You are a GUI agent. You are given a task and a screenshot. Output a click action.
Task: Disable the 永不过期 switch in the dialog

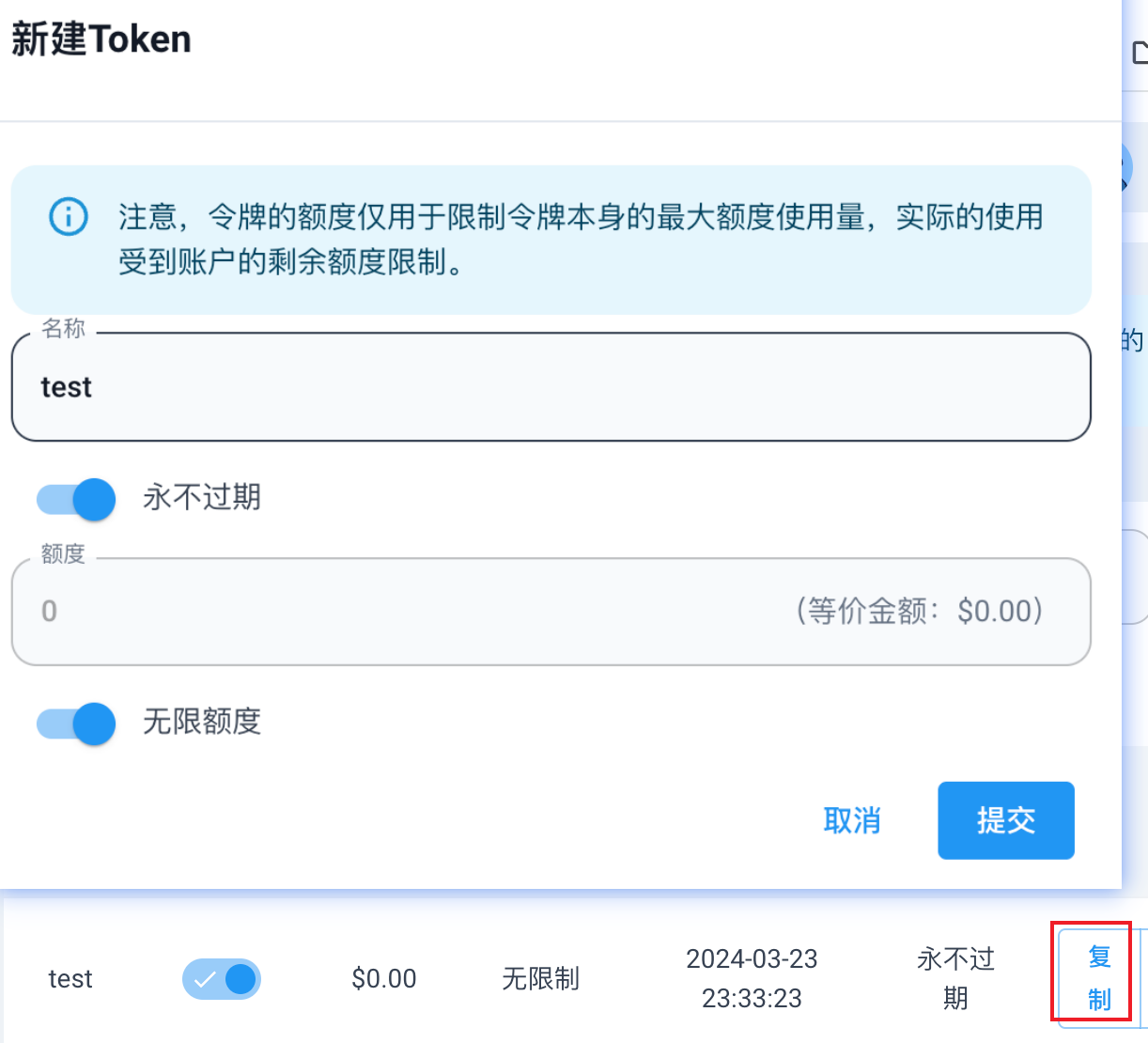pos(74,499)
